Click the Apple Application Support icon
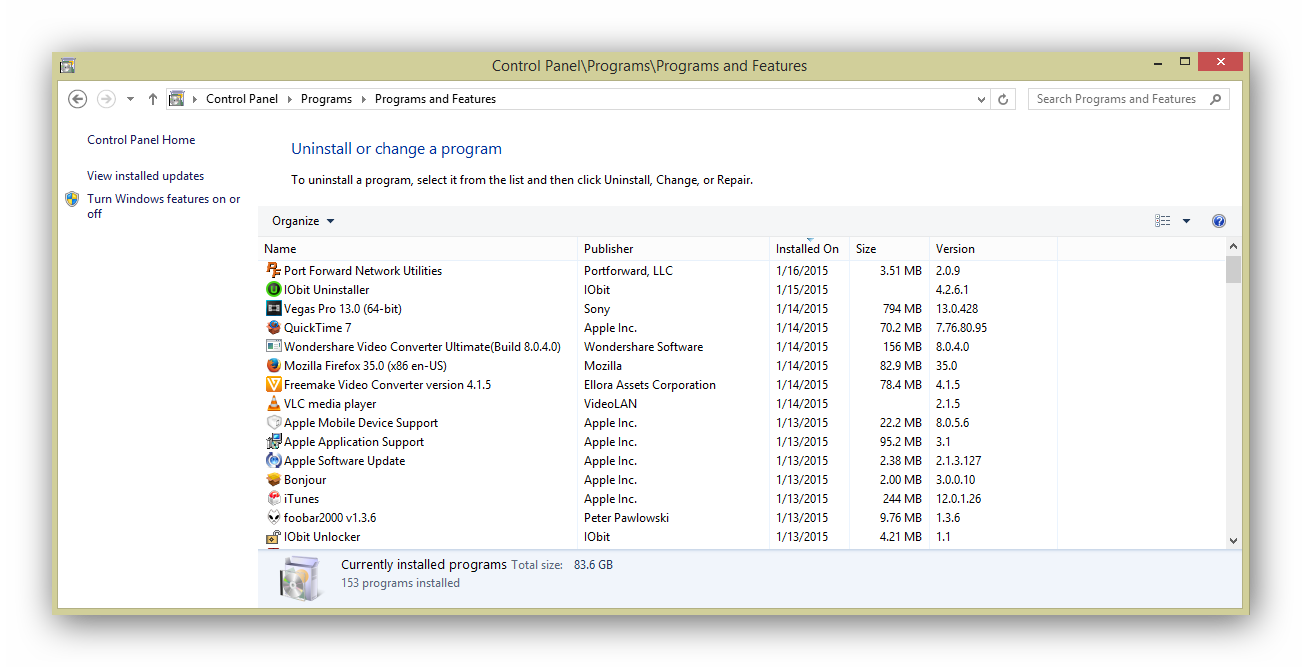Image resolution: width=1302 pixels, height=667 pixels. point(274,441)
